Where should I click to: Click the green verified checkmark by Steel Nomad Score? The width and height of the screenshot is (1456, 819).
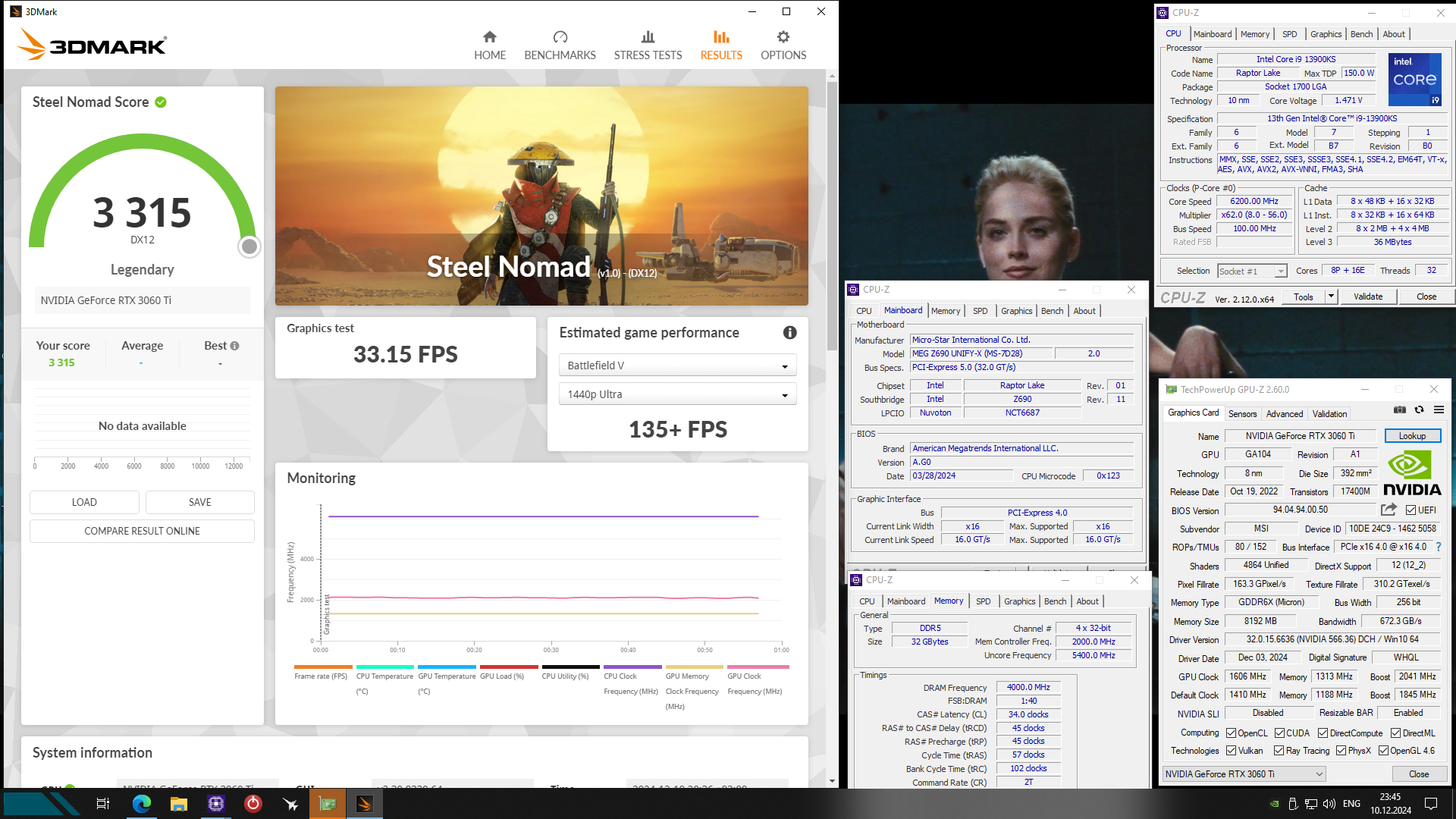tap(161, 102)
